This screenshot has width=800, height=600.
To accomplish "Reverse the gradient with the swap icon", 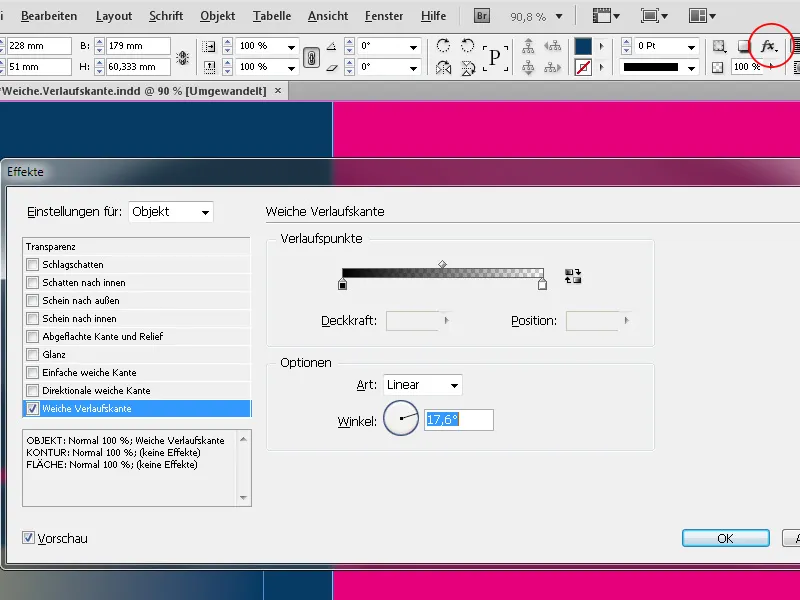I will click(x=573, y=276).
